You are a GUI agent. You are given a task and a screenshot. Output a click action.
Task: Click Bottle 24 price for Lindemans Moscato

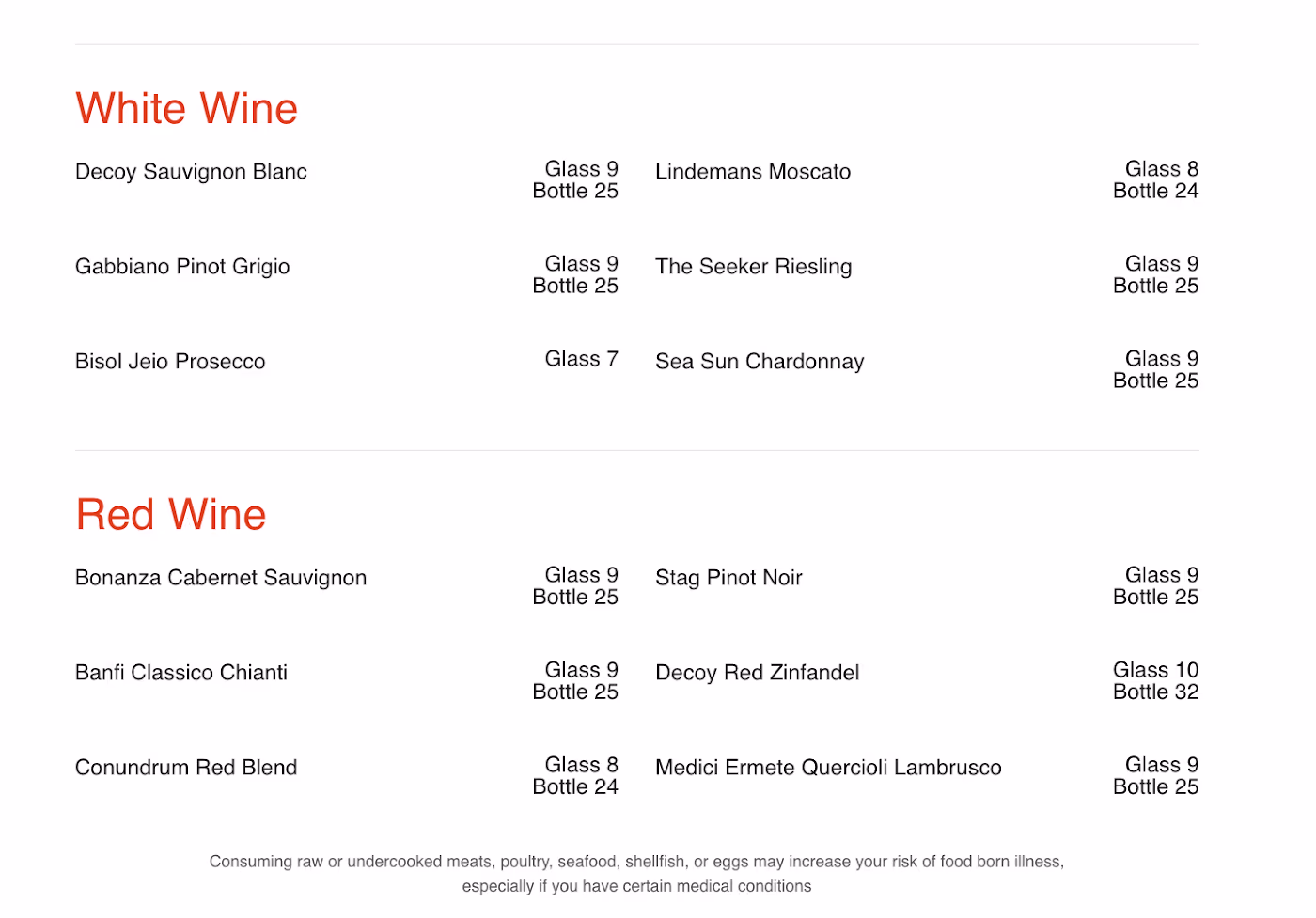click(1156, 192)
